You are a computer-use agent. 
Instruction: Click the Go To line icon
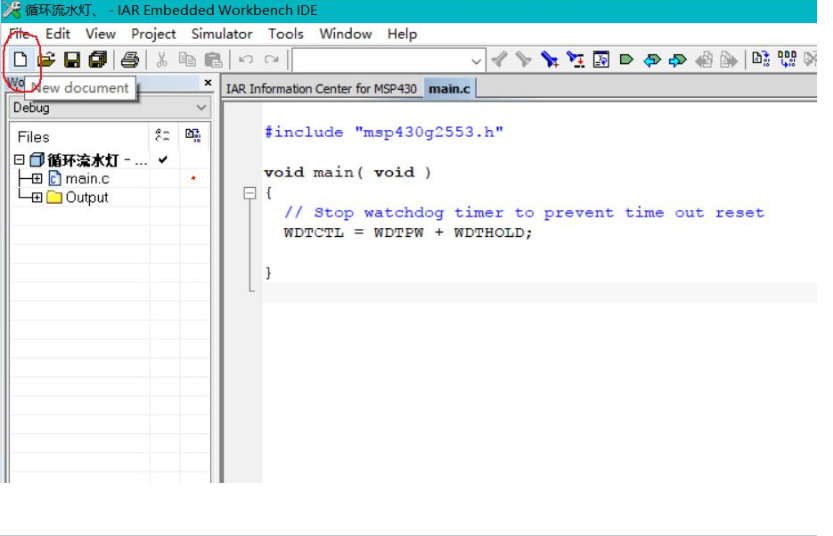601,59
